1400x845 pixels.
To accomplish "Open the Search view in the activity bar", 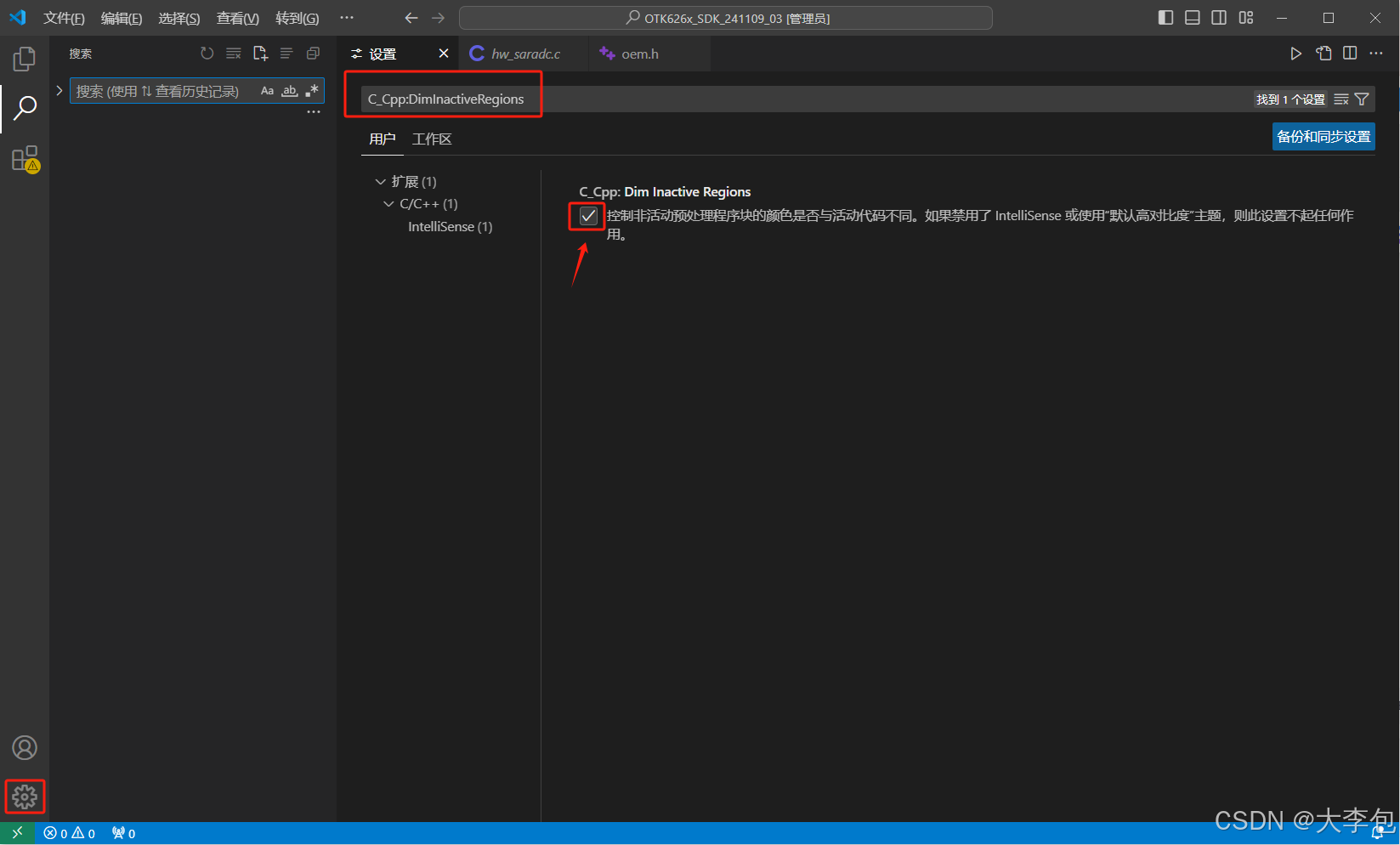I will coord(25,108).
